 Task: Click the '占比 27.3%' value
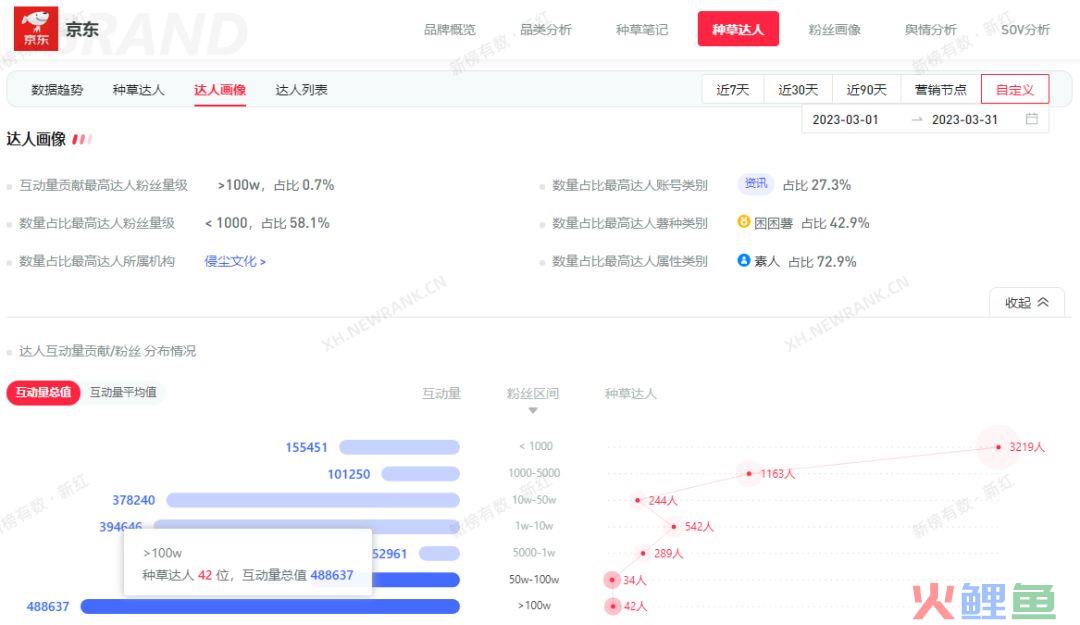[x=817, y=185]
